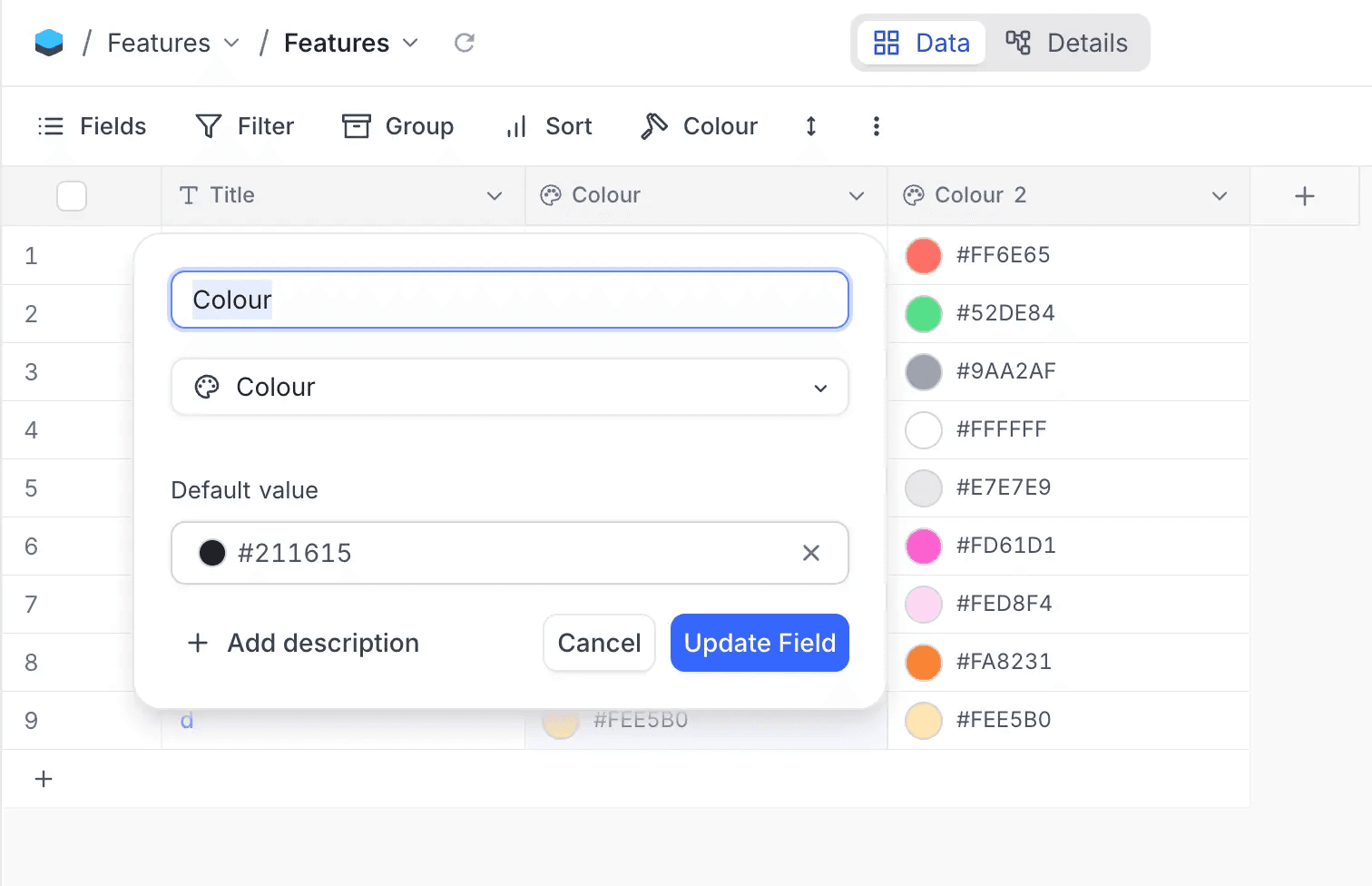
Task: Click the row height arrows icon
Action: [811, 126]
